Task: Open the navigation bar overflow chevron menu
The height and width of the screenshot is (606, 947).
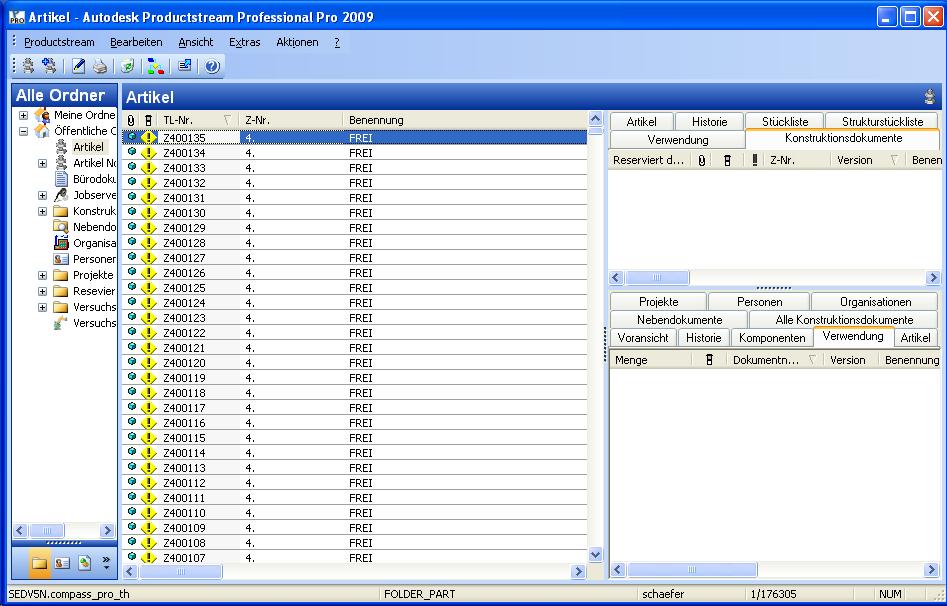Action: coord(106,562)
